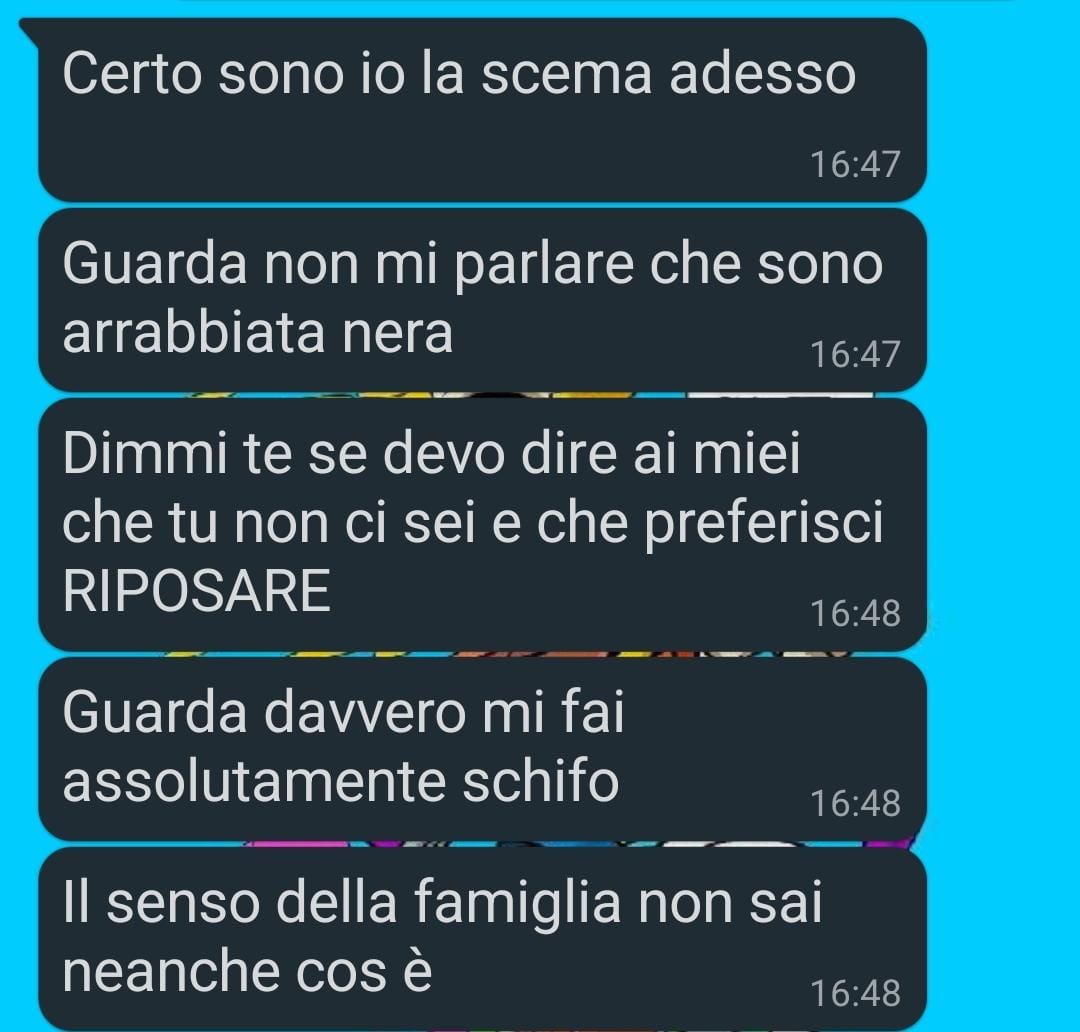Click the 16:48 timestamp beside "assolutamente schifo"
Screen dimensions: 1080x1032
855,803
